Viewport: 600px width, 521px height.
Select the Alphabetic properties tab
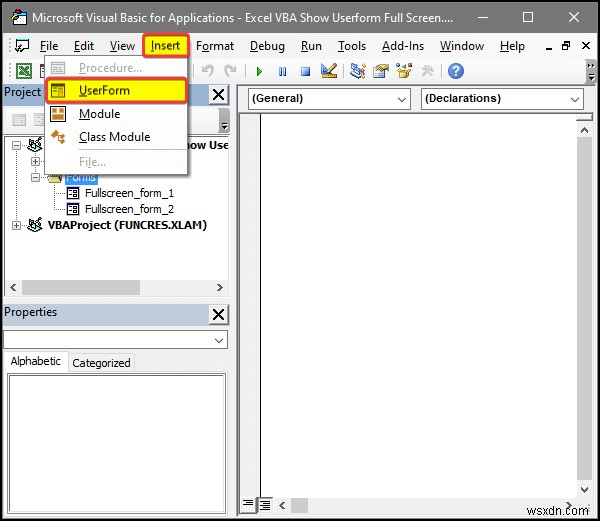coord(36,361)
